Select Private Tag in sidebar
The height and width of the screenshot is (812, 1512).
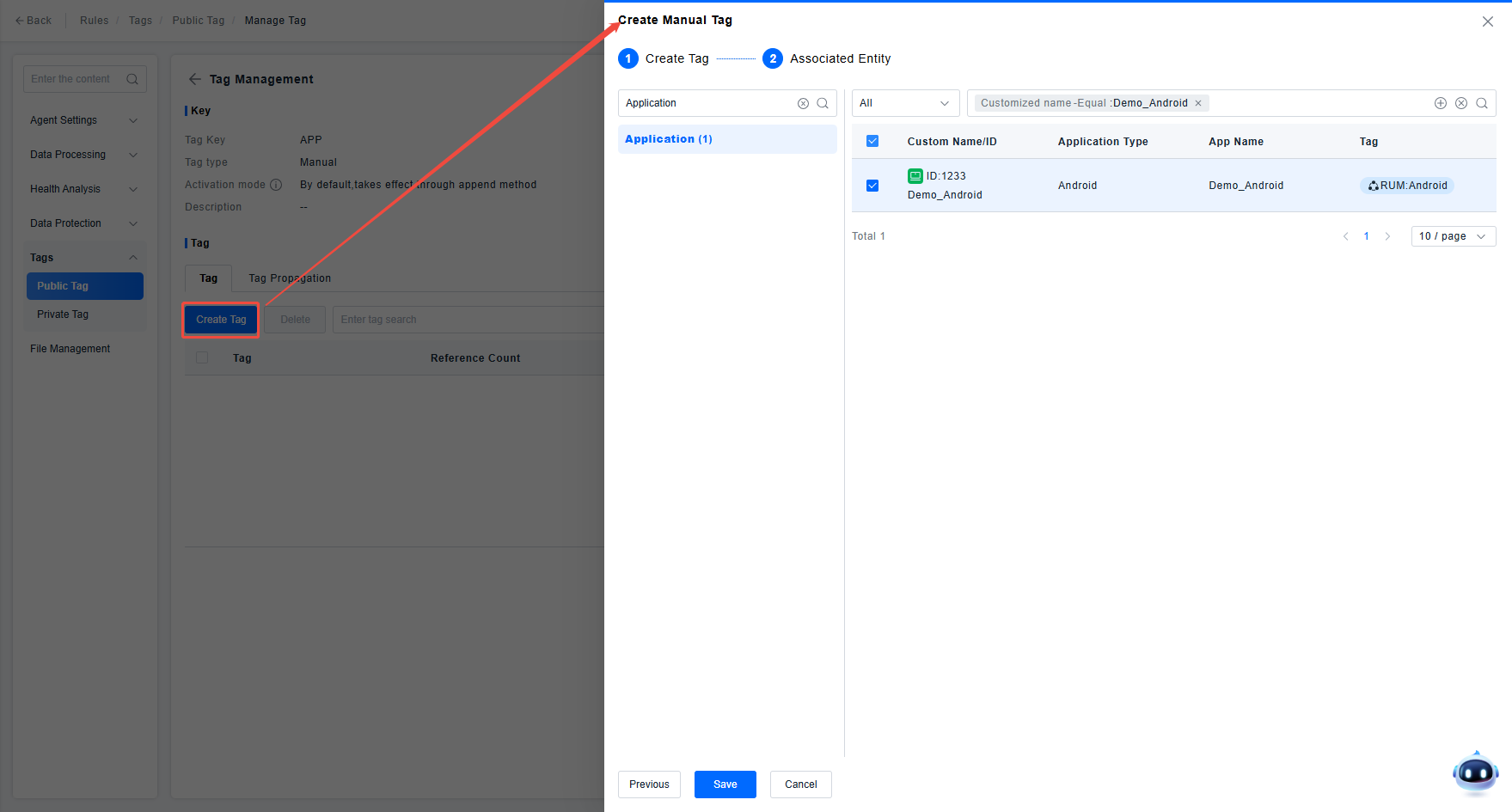(x=63, y=314)
